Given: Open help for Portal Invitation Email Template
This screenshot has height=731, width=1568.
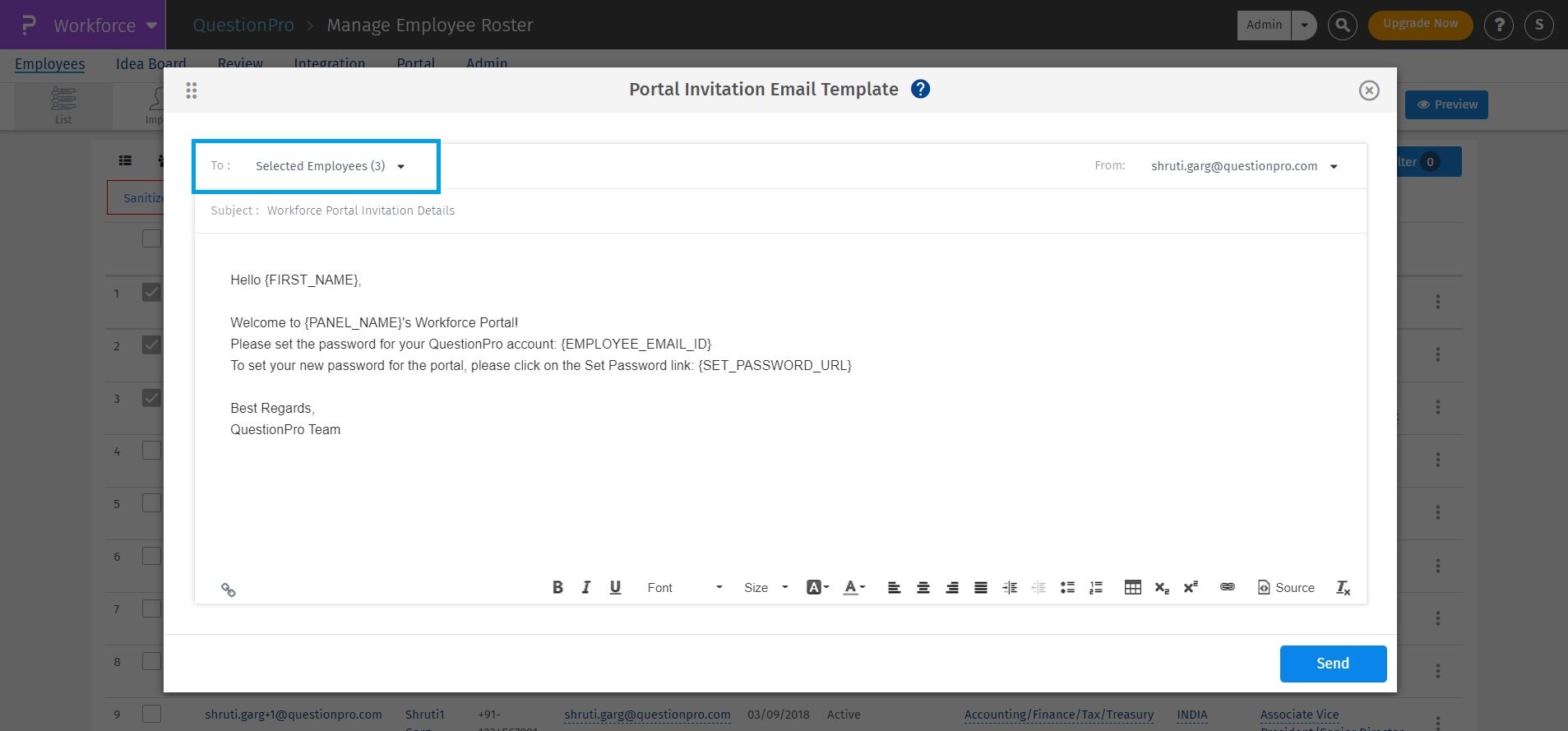Looking at the screenshot, I should point(921,89).
